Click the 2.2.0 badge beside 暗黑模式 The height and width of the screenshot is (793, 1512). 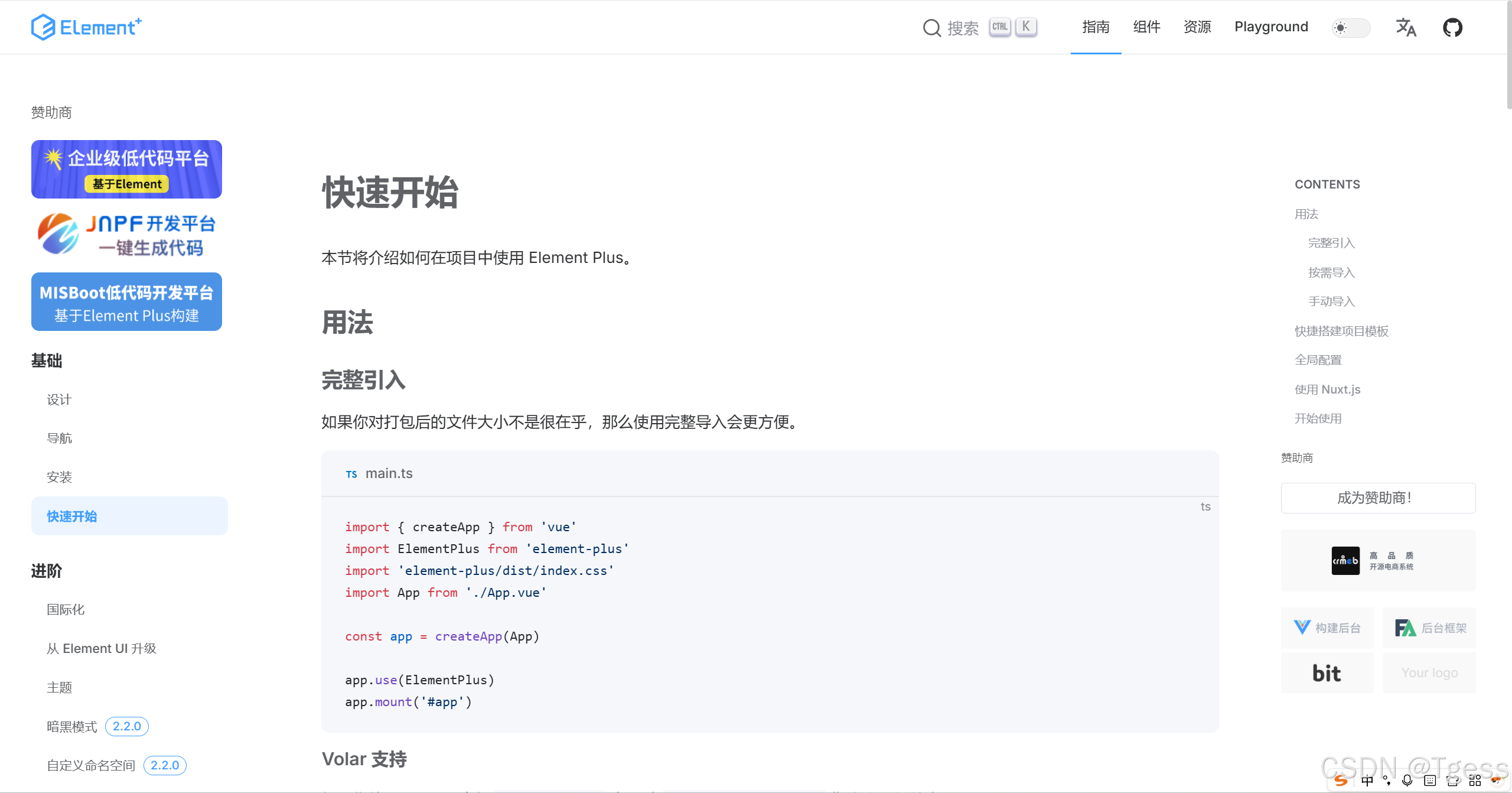pyautogui.click(x=127, y=726)
